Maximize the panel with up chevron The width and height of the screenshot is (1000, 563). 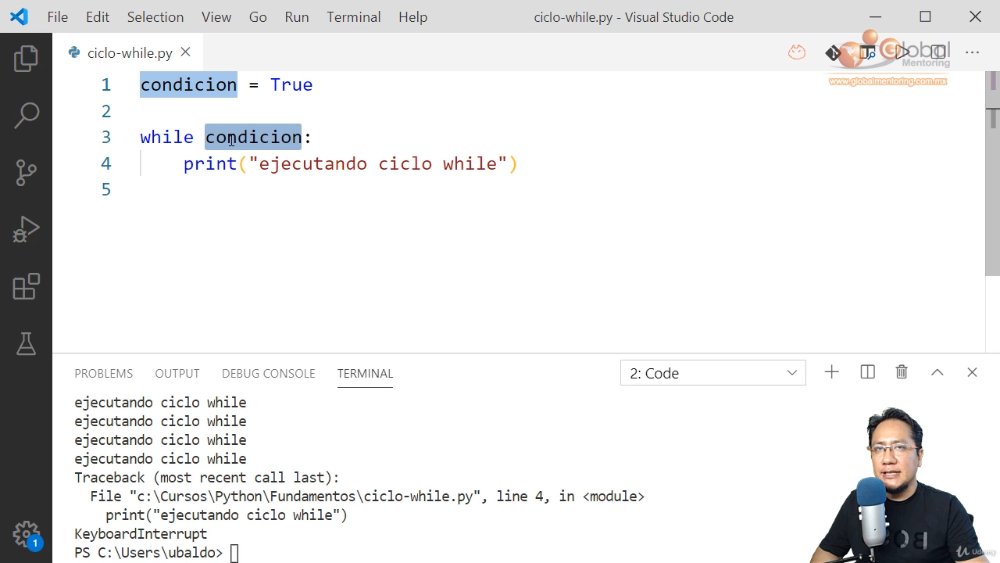(x=937, y=372)
